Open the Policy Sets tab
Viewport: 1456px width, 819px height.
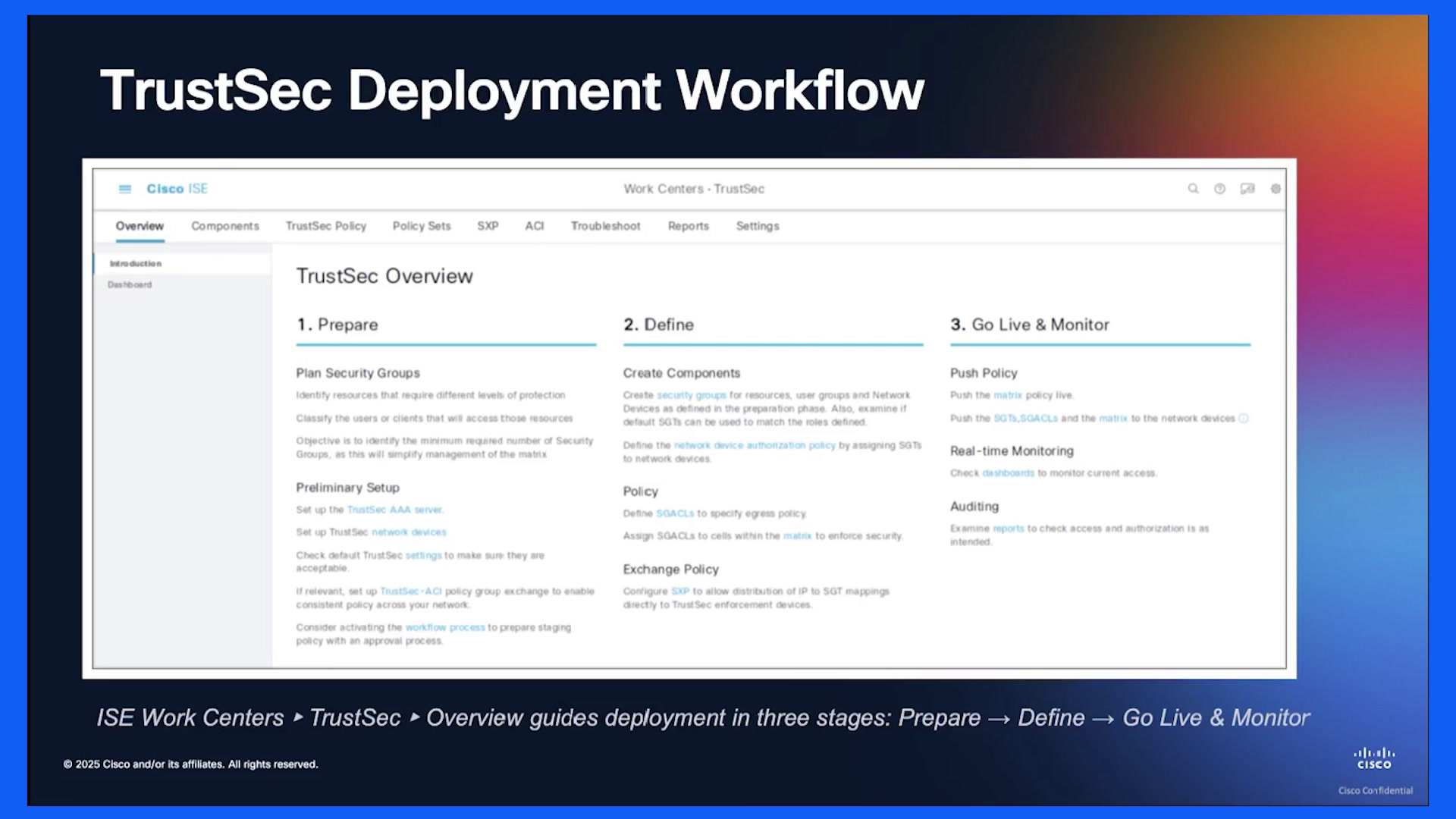click(x=422, y=226)
